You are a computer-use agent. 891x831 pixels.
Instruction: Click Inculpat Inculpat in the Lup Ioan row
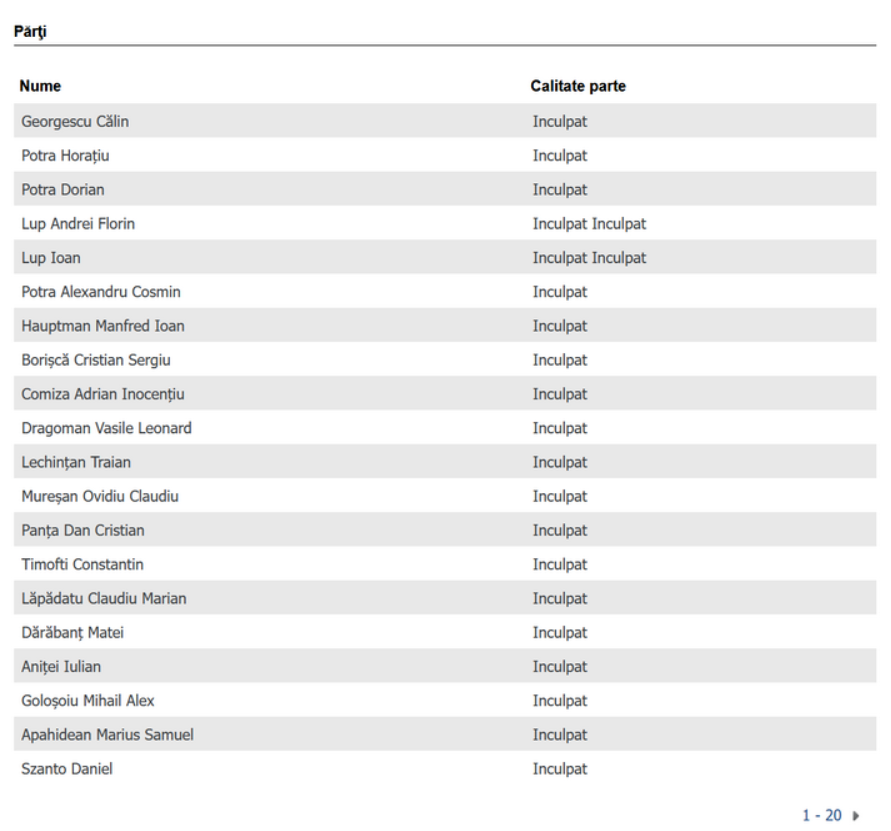589,258
